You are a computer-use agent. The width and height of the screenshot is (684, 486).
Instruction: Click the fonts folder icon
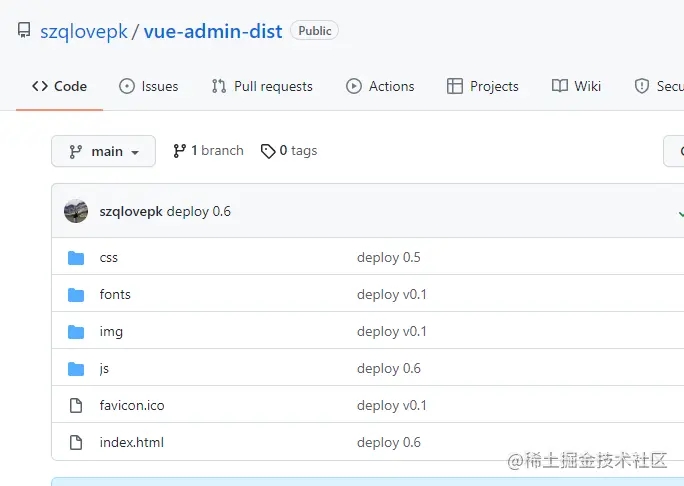(76, 295)
